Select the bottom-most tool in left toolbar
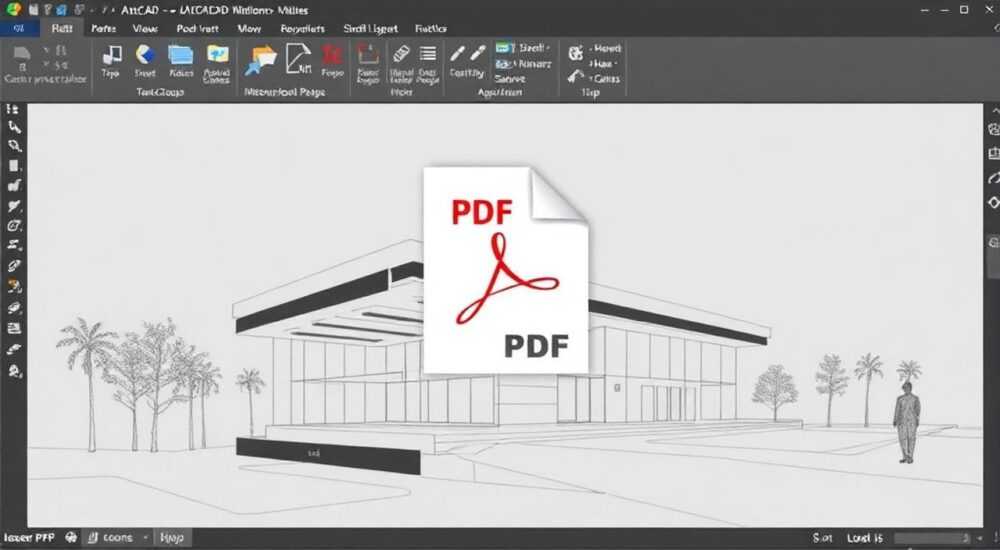The height and width of the screenshot is (550, 1000). [14, 370]
